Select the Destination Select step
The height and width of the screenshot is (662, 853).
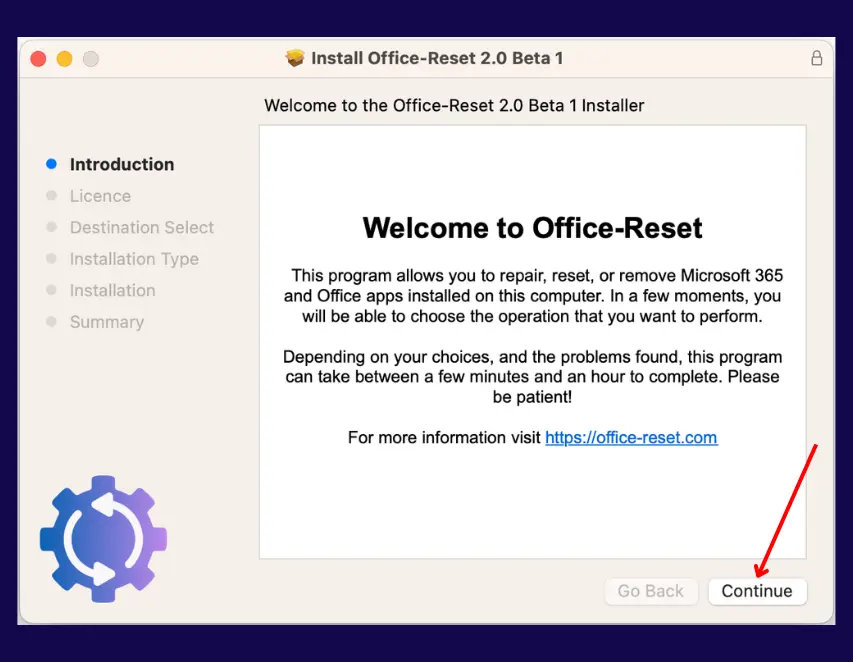click(x=141, y=227)
